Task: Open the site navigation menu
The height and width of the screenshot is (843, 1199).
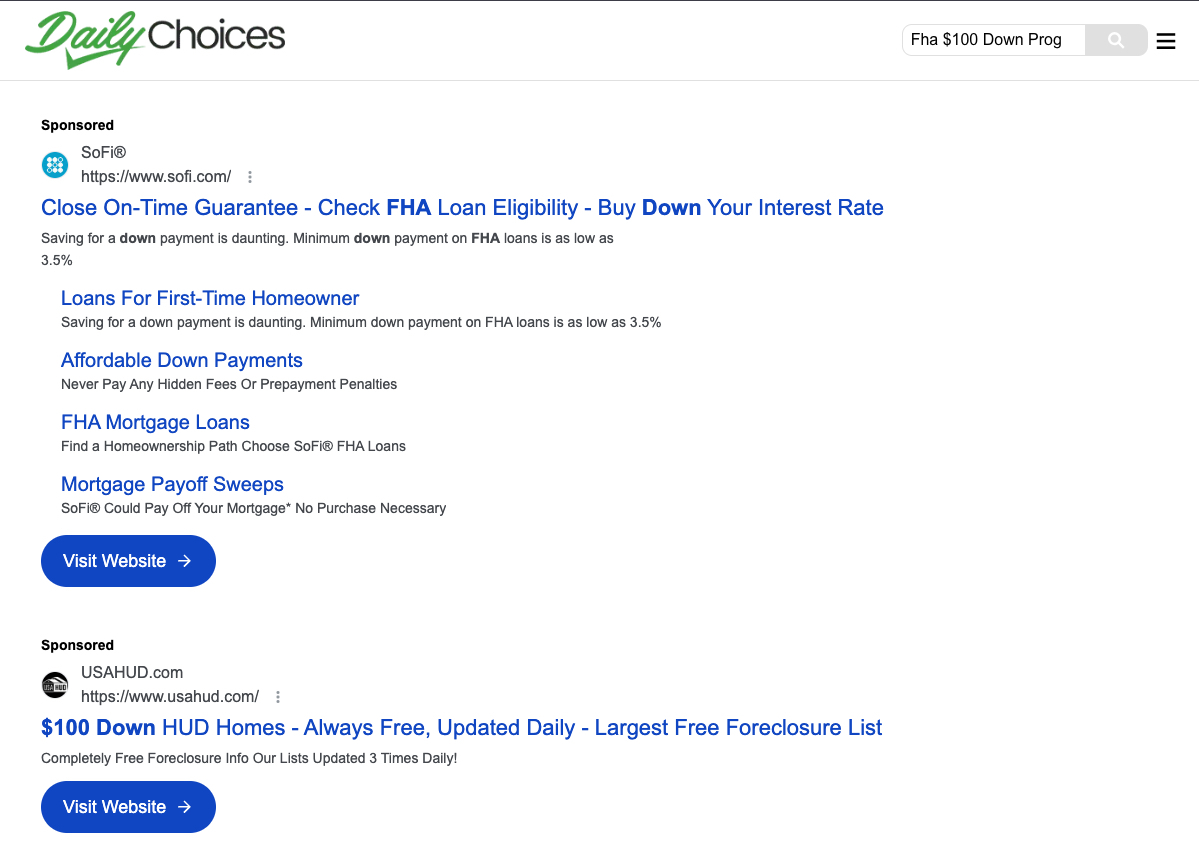Action: tap(1165, 41)
